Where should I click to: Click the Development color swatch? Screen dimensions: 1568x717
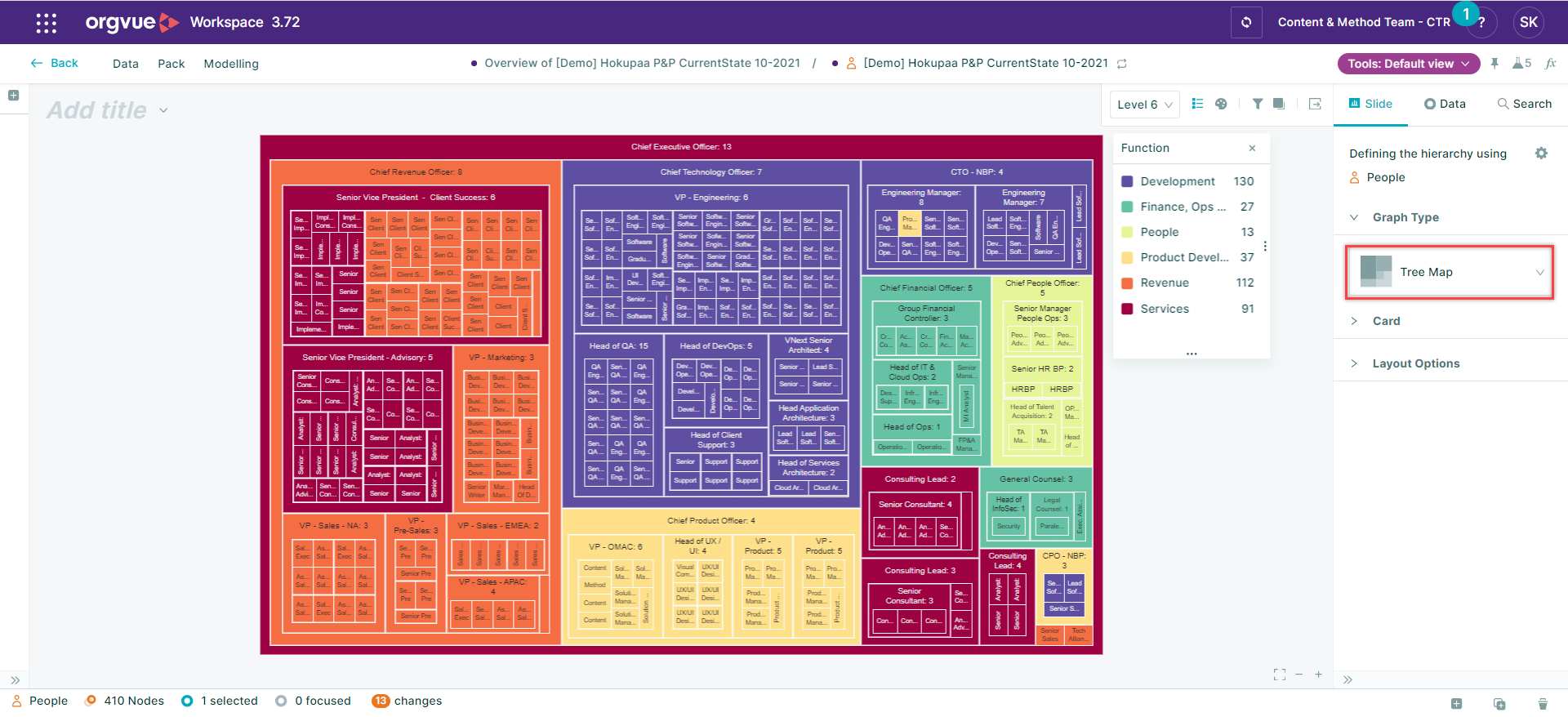(x=1127, y=181)
